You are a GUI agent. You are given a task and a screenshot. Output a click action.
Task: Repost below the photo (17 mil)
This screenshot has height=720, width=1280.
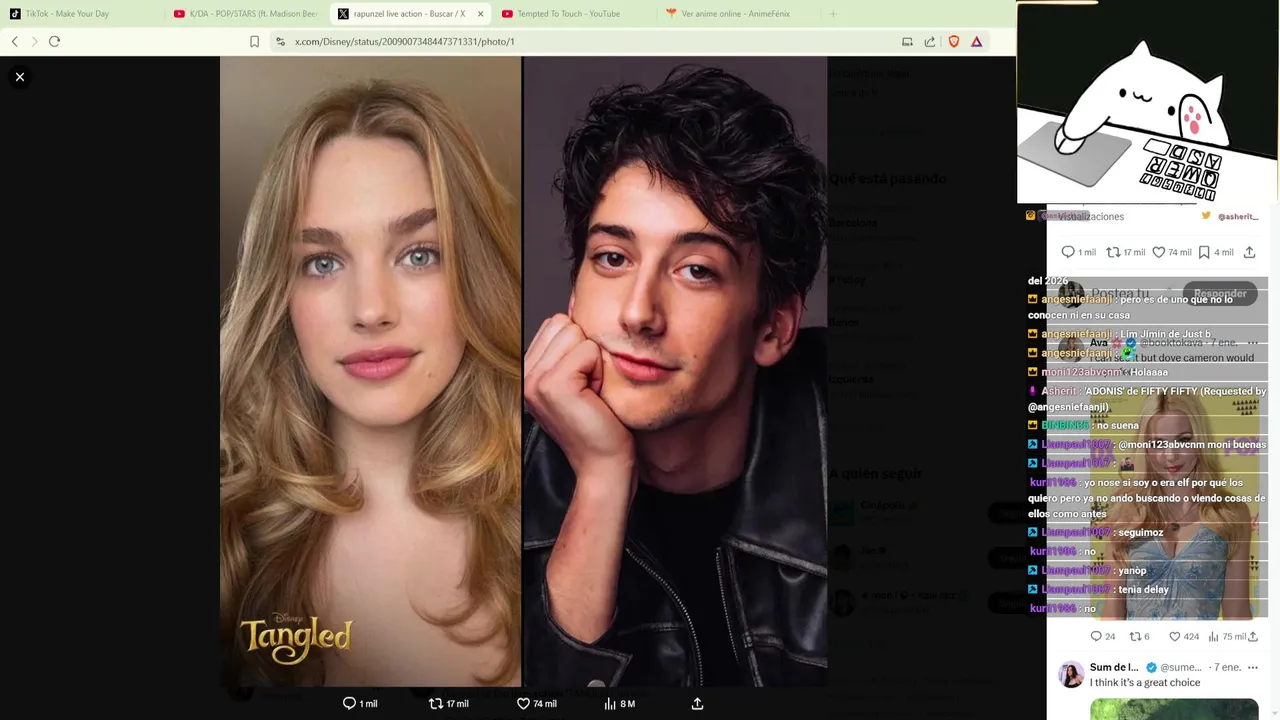pyautogui.click(x=449, y=704)
